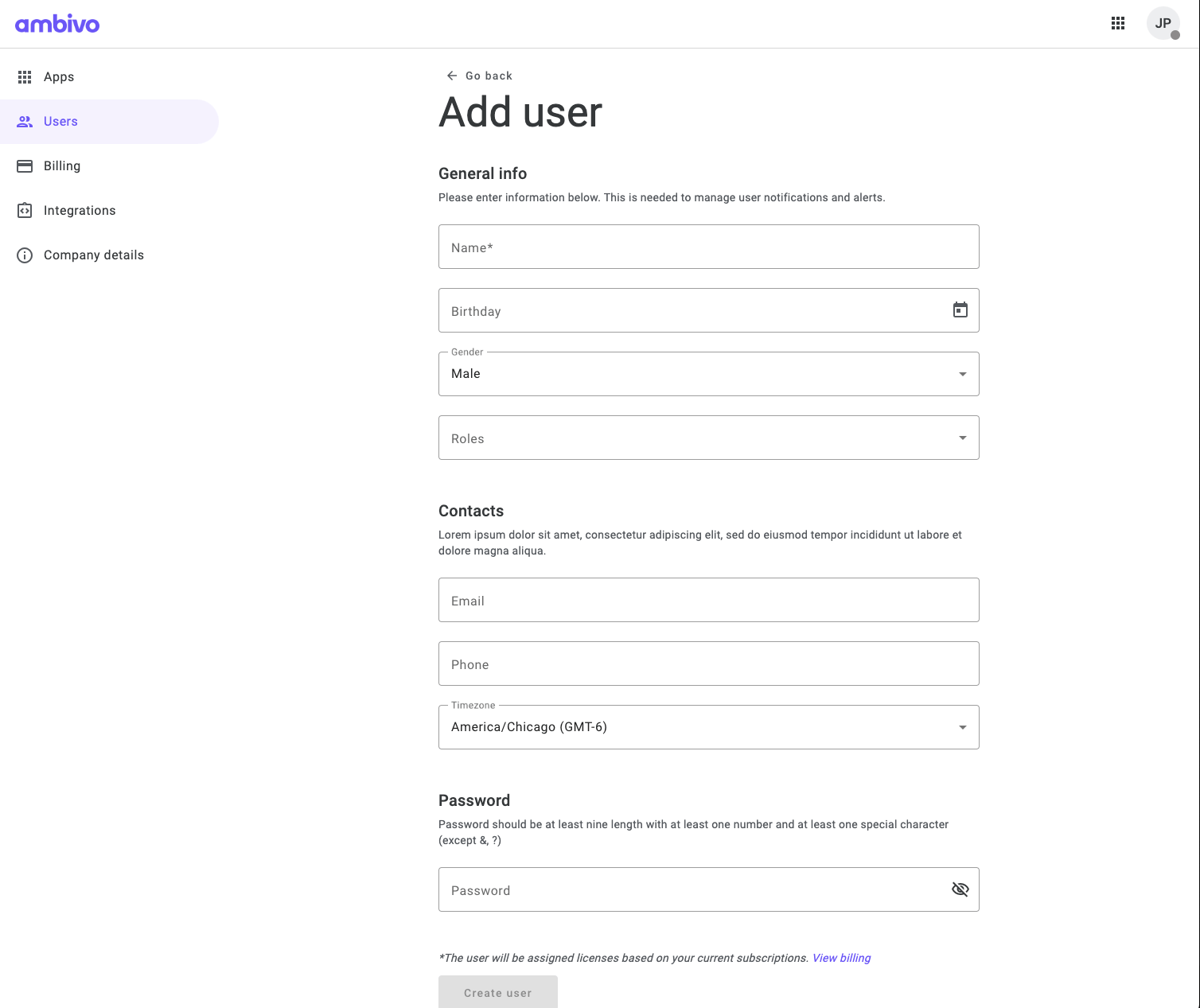The width and height of the screenshot is (1200, 1008).
Task: Click the Billing card icon
Action: pos(24,165)
